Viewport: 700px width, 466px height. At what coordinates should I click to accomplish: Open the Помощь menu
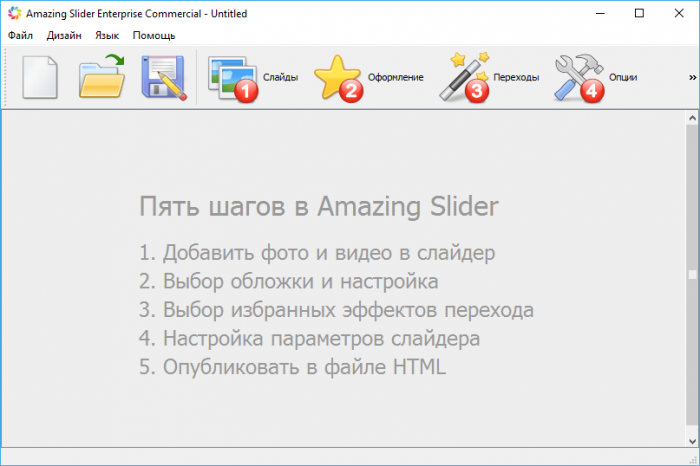[x=154, y=35]
